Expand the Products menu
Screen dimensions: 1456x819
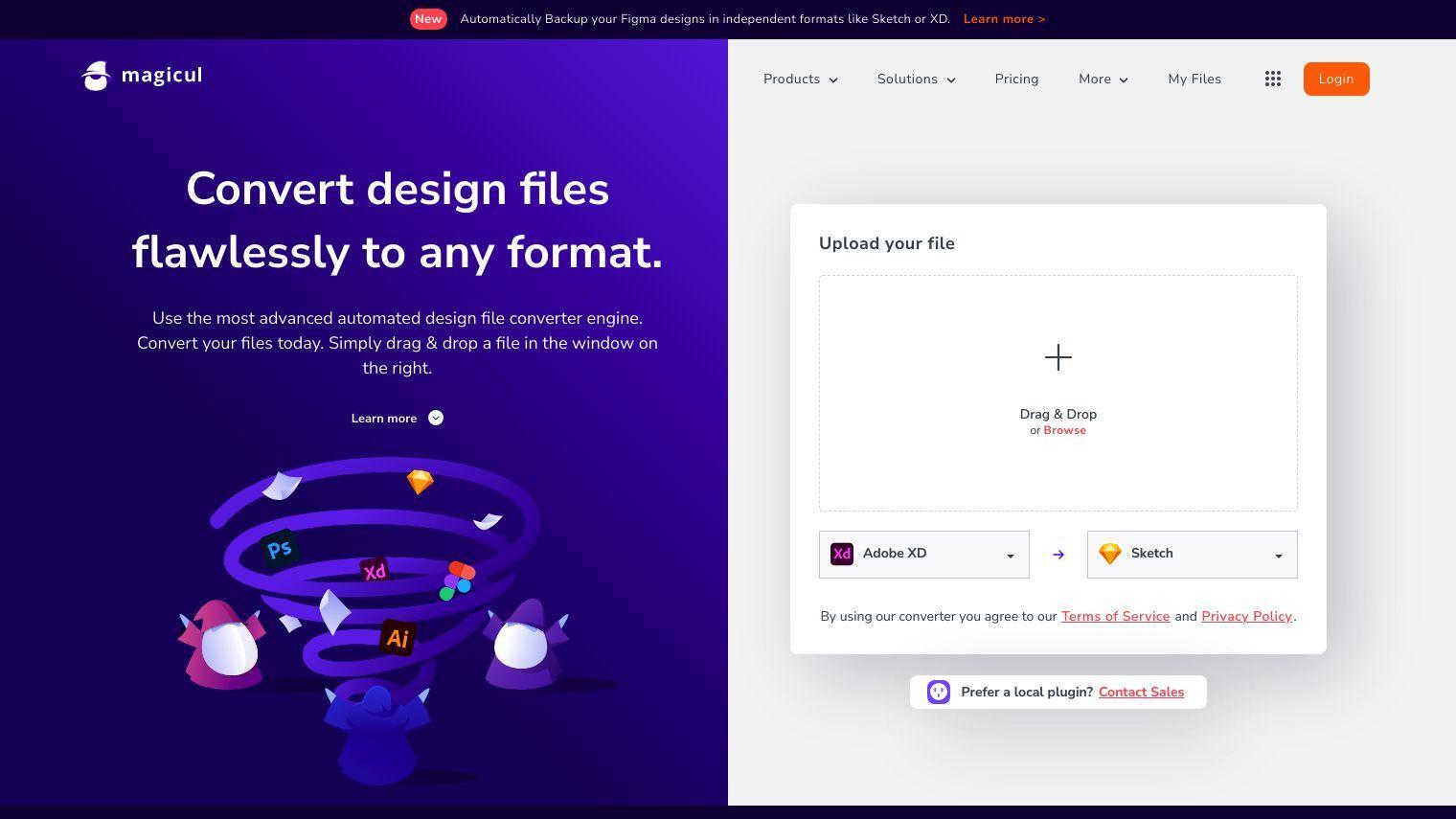[801, 80]
